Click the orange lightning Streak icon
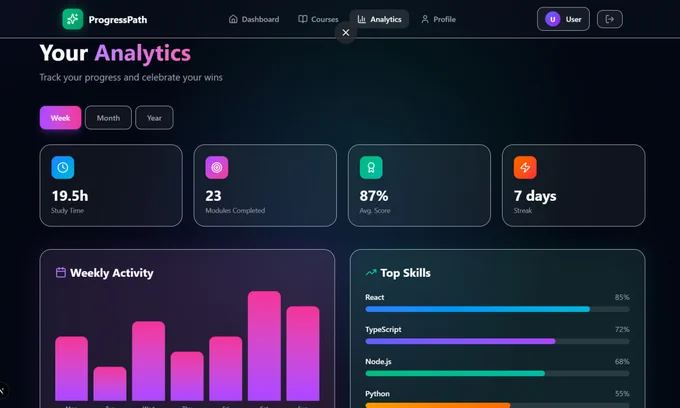The width and height of the screenshot is (680, 408). coord(525,167)
